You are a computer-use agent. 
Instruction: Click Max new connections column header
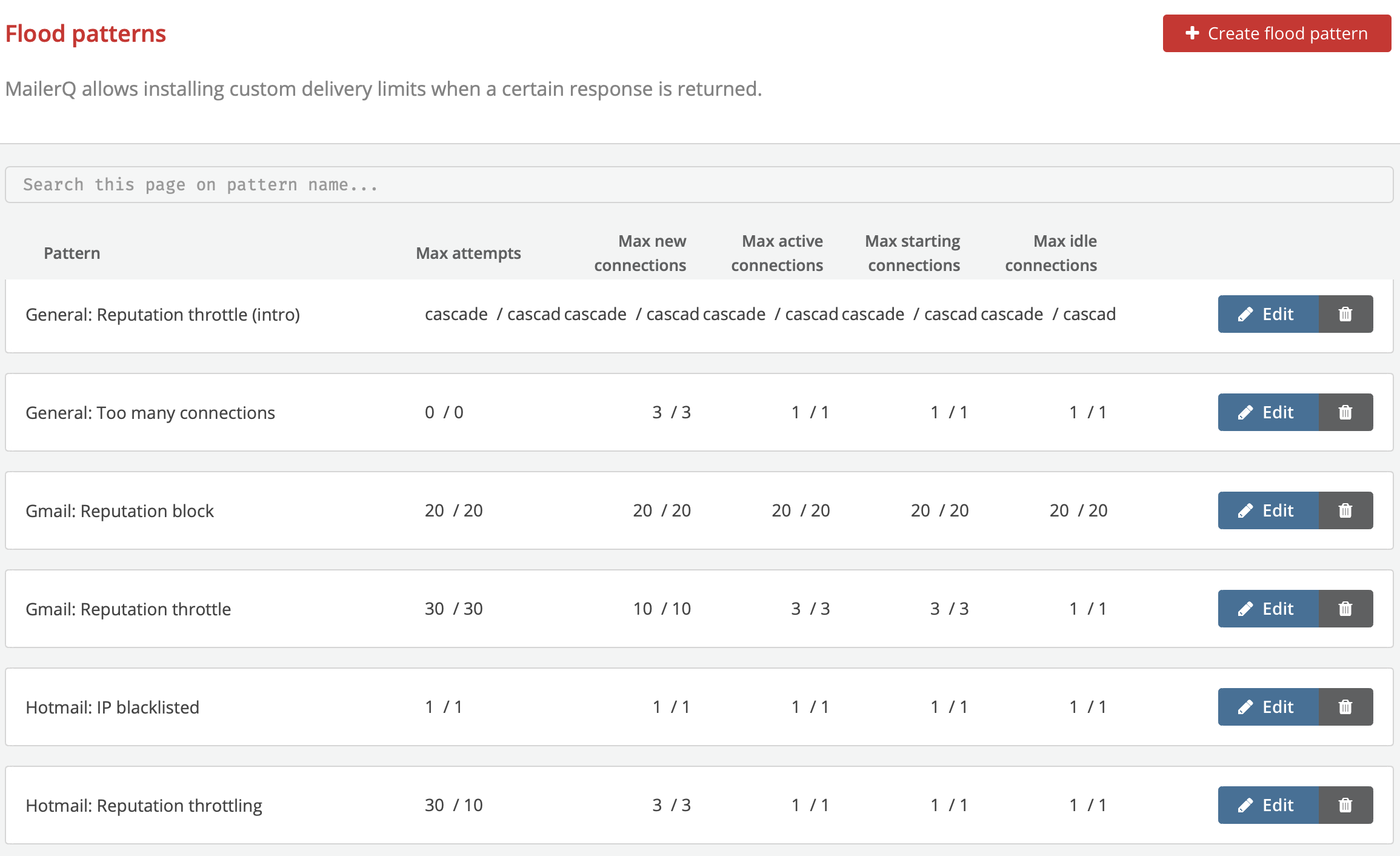[x=640, y=253]
